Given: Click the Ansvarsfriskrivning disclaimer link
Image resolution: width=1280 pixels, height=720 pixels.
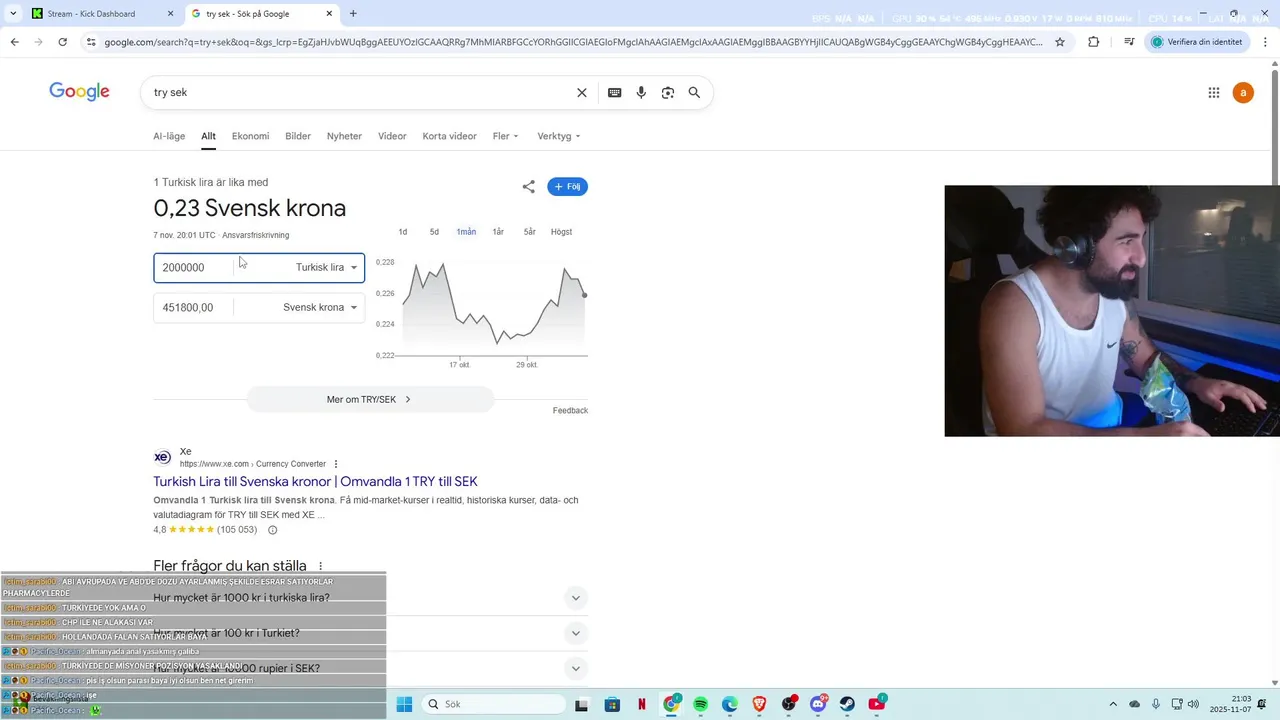Looking at the screenshot, I should click(x=256, y=235).
